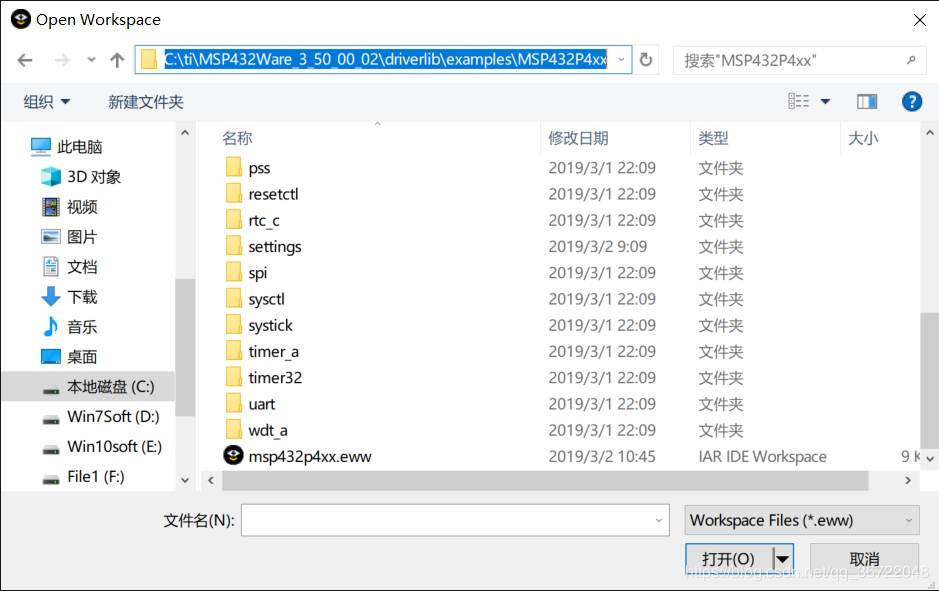Go forward with the right arrow button
Screen dimensions: 939x591
[62, 60]
